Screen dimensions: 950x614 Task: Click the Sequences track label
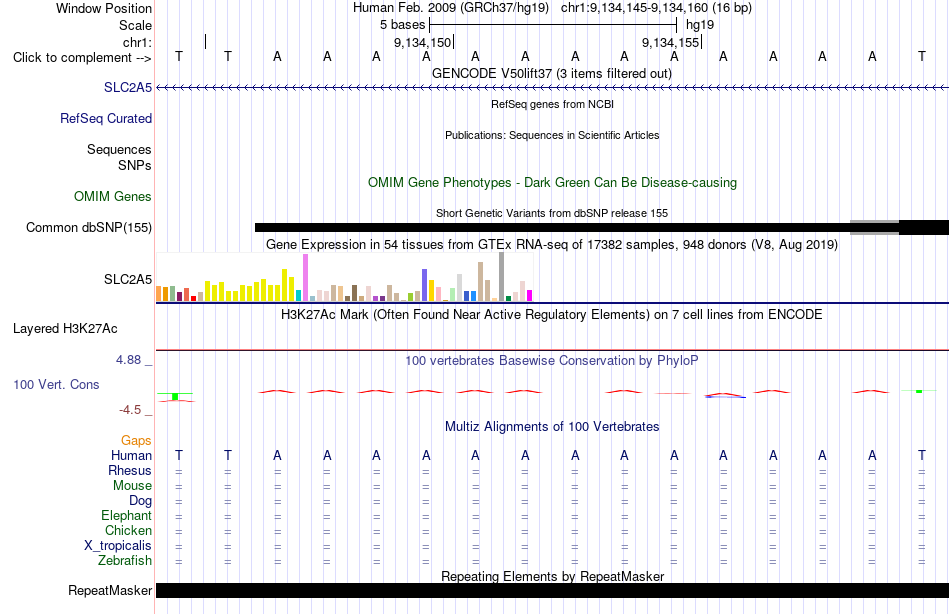pyautogui.click(x=119, y=149)
